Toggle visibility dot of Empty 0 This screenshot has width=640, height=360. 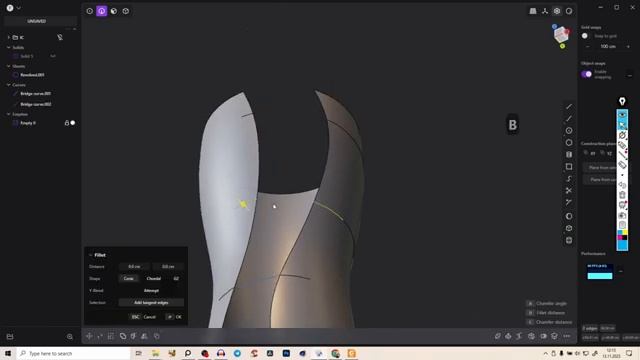[x=73, y=123]
